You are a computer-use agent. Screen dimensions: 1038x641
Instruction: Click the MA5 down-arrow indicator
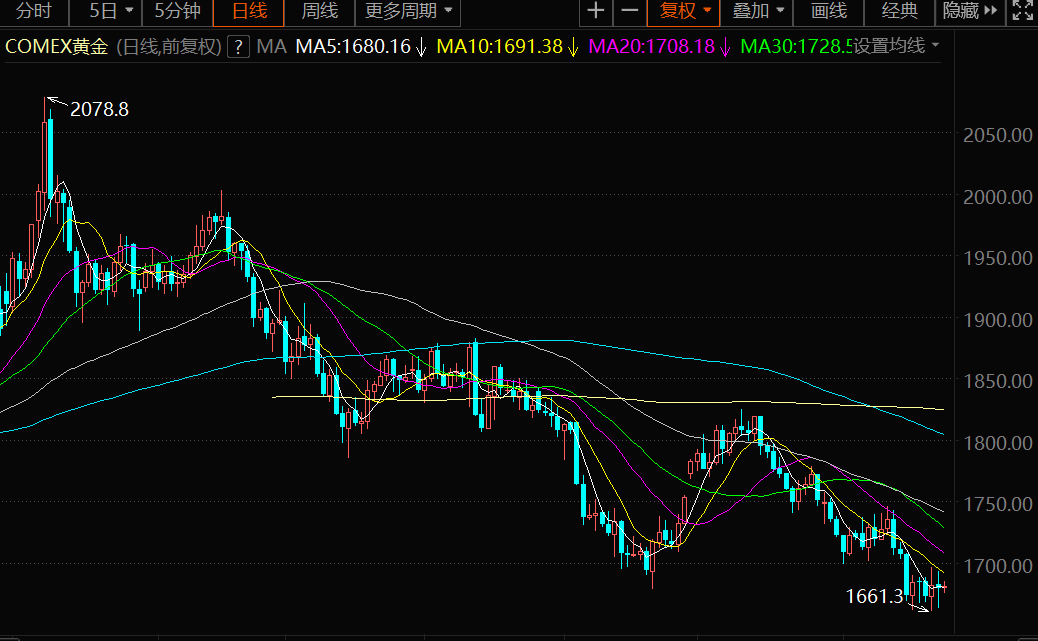coord(421,47)
